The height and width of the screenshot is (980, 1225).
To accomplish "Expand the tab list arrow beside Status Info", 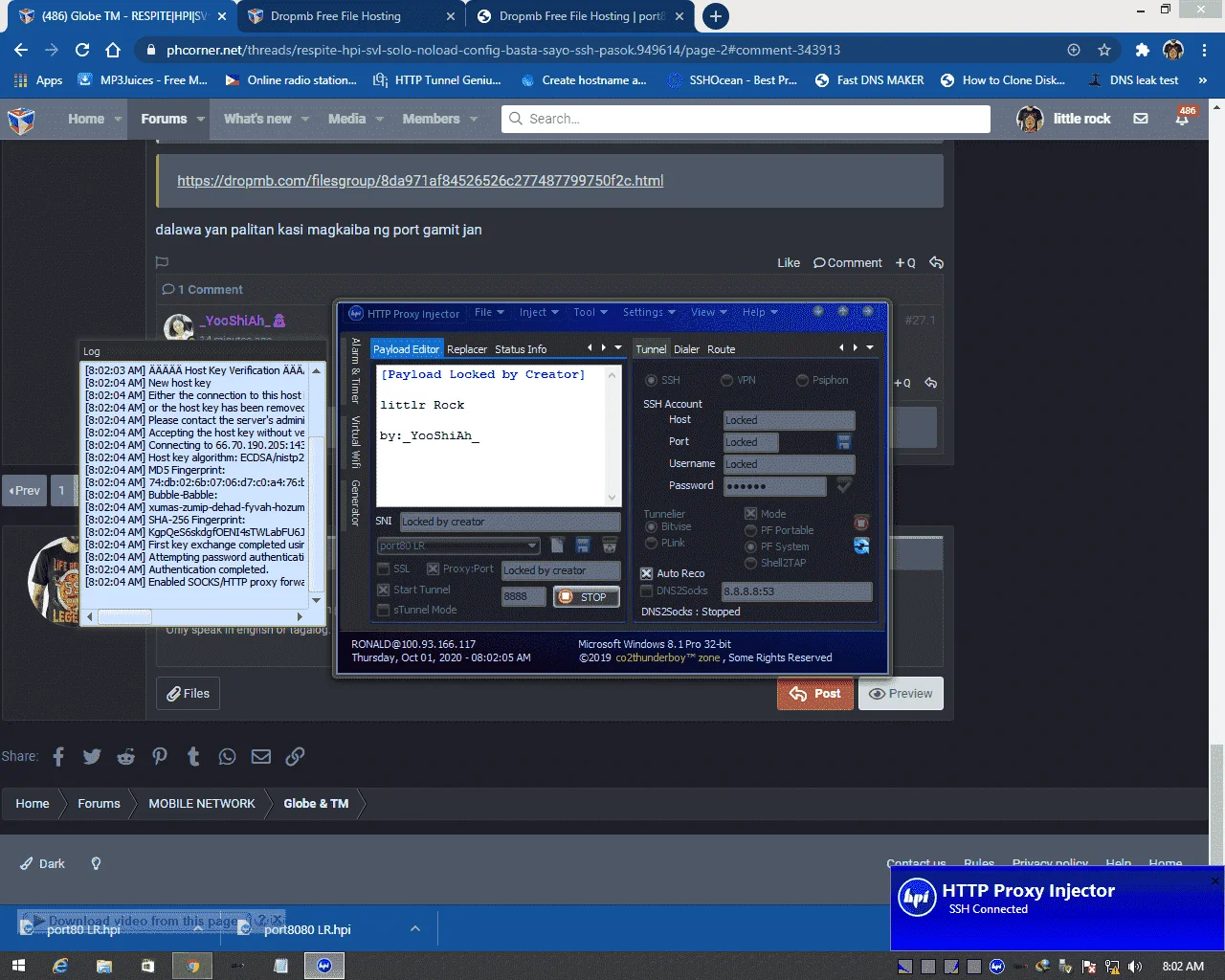I will 618,347.
